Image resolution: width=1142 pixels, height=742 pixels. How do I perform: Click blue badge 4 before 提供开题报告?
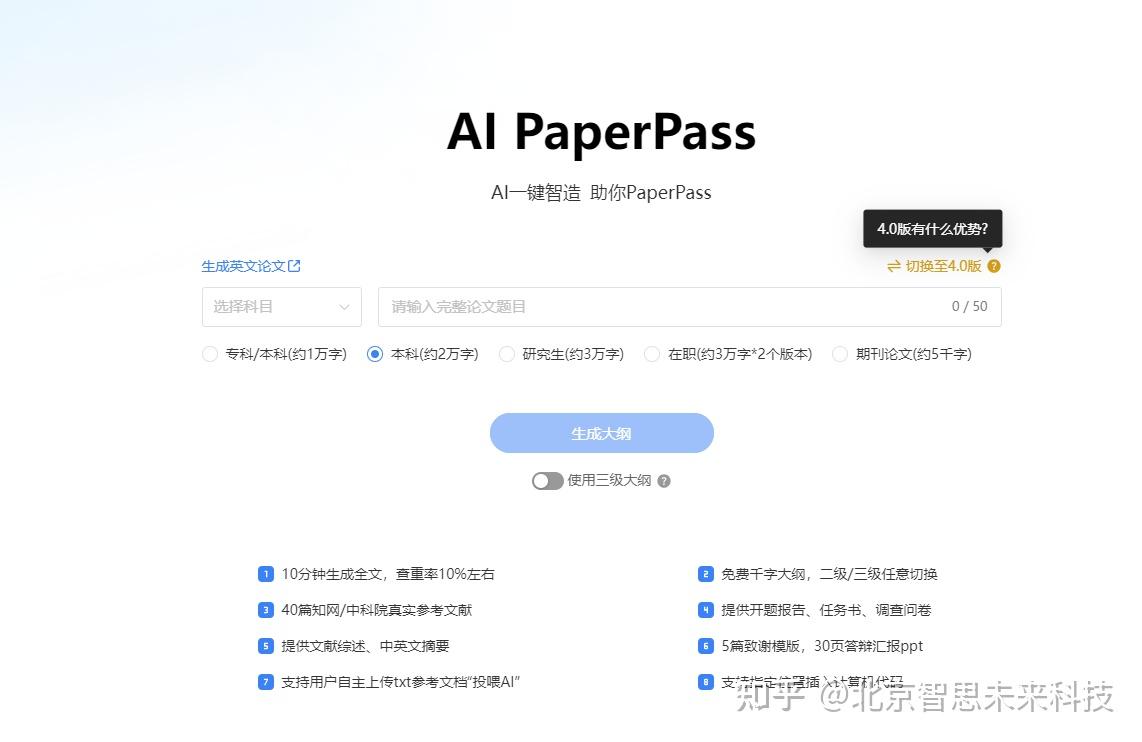pos(704,609)
